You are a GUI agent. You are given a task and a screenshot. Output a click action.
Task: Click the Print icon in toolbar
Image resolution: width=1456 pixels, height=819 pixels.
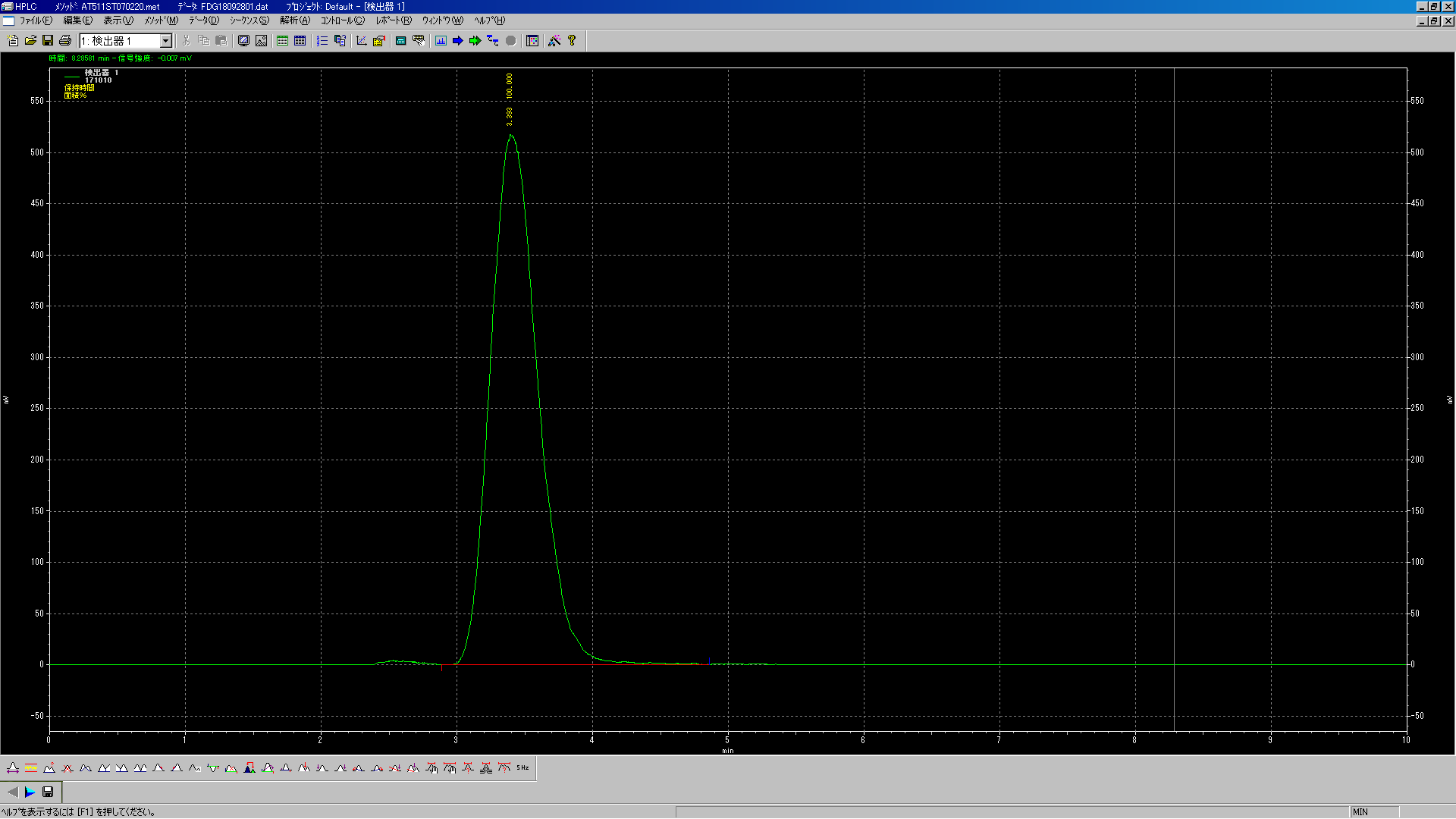click(65, 41)
